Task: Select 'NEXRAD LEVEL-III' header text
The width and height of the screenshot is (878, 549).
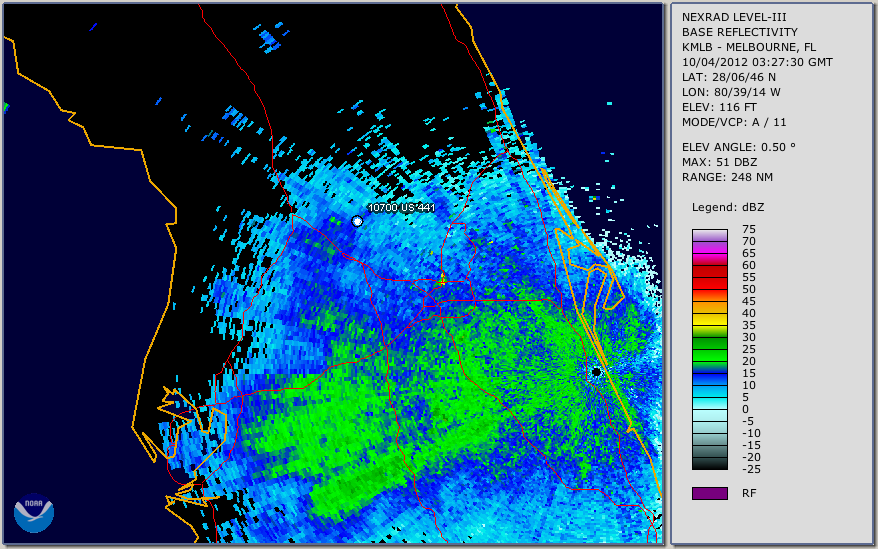Action: 734,17
